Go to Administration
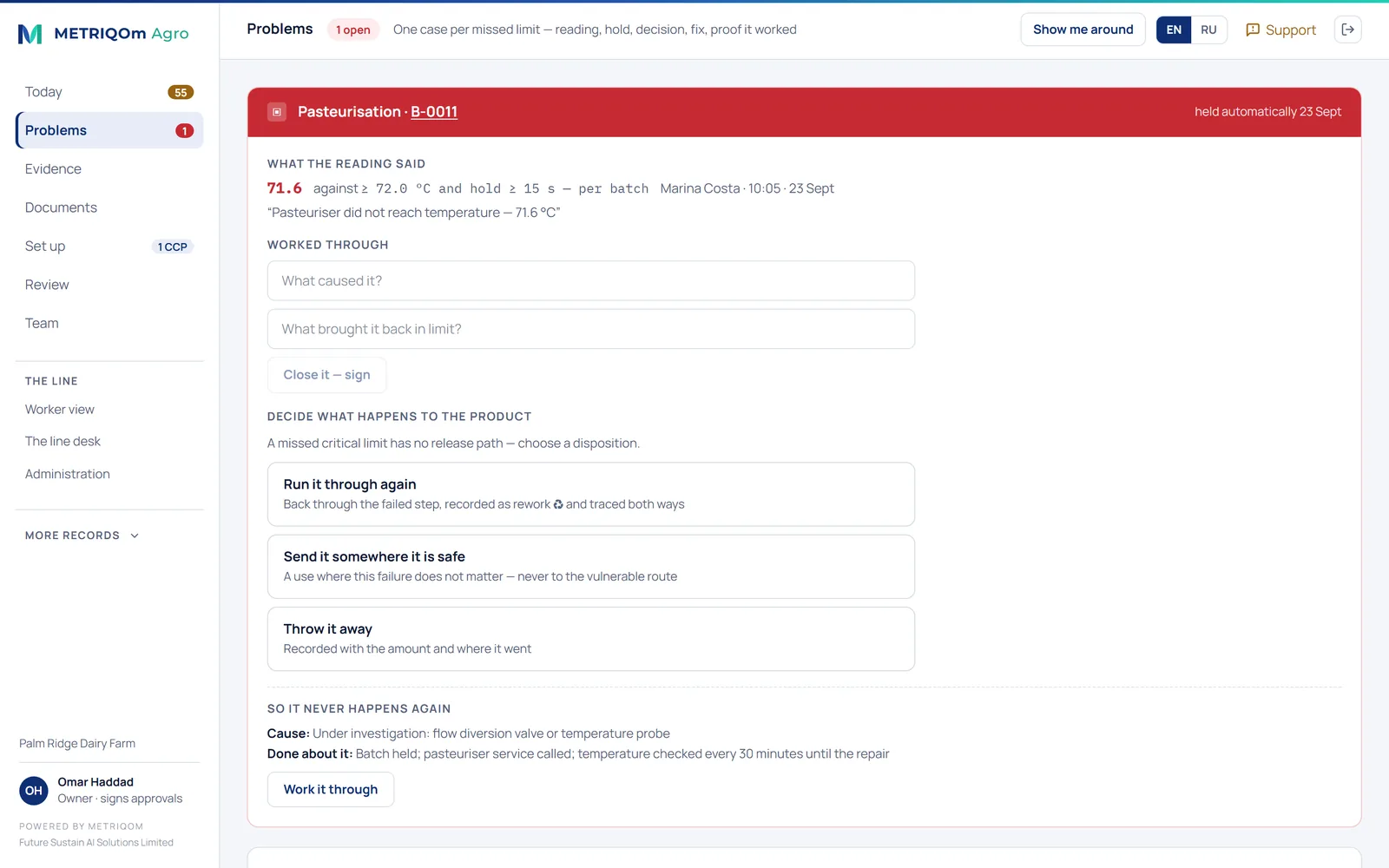The height and width of the screenshot is (868, 1389). (109, 474)
